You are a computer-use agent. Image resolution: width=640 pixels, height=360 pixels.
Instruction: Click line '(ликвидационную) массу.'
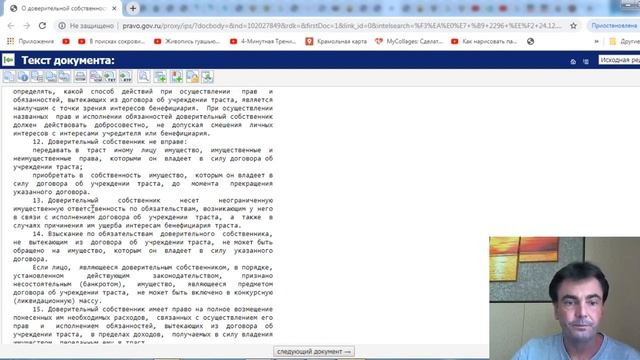(57, 301)
